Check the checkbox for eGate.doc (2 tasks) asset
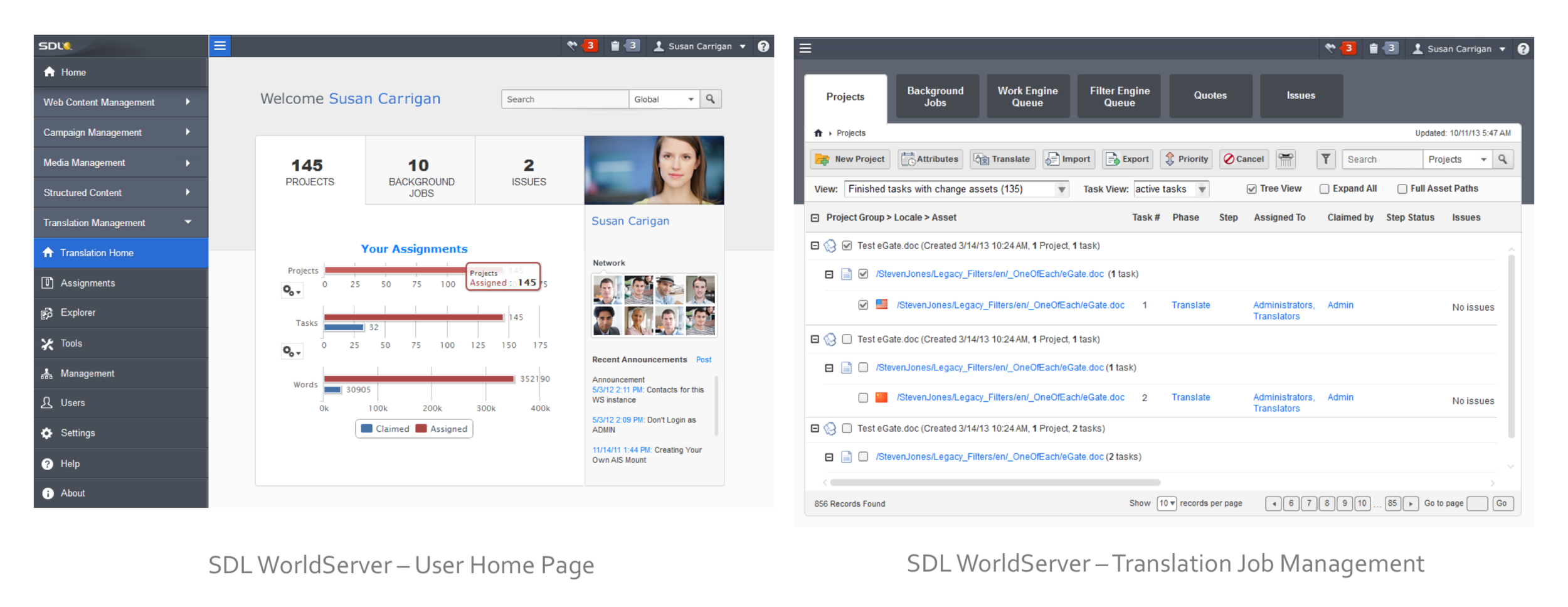Viewport: 1568px width, 607px height. [863, 457]
